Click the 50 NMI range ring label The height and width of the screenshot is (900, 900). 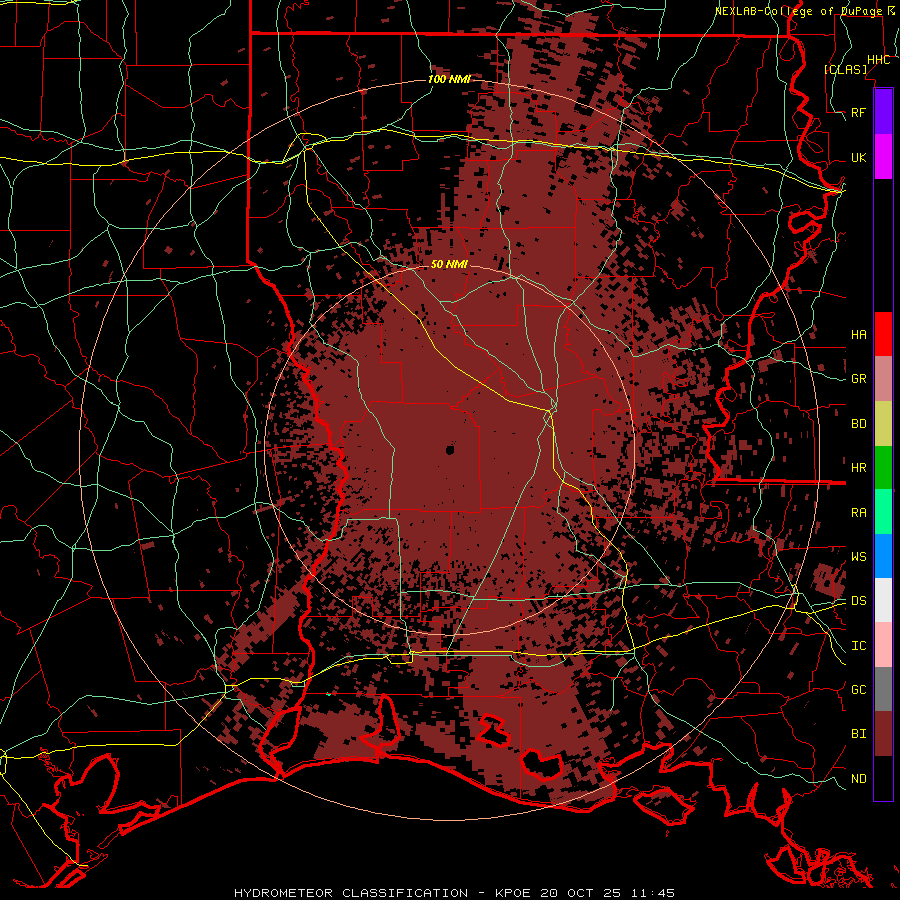click(x=449, y=264)
